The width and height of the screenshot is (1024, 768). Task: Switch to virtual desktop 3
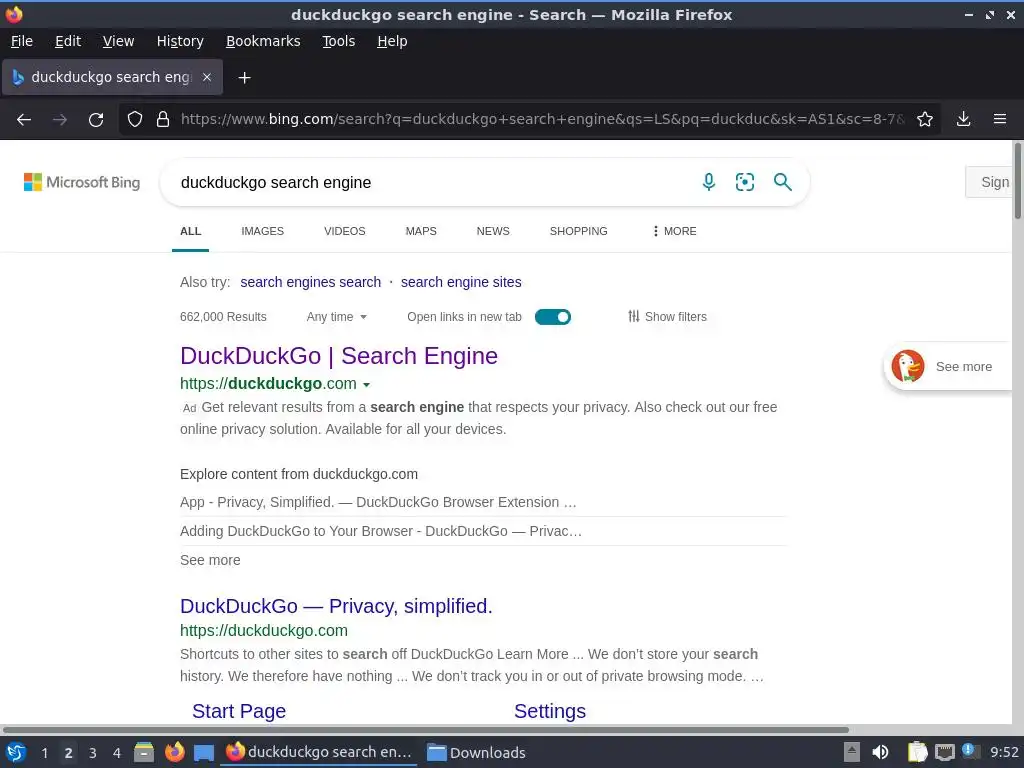pos(93,753)
